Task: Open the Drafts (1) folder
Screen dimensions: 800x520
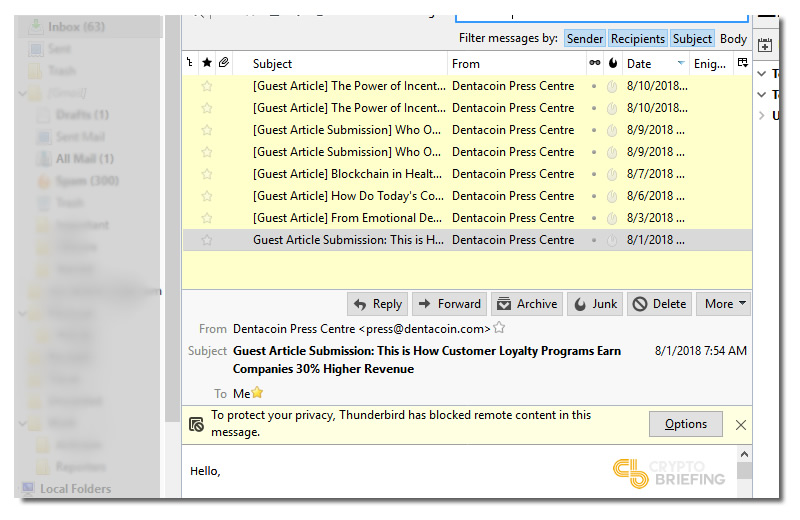Action: click(83, 114)
